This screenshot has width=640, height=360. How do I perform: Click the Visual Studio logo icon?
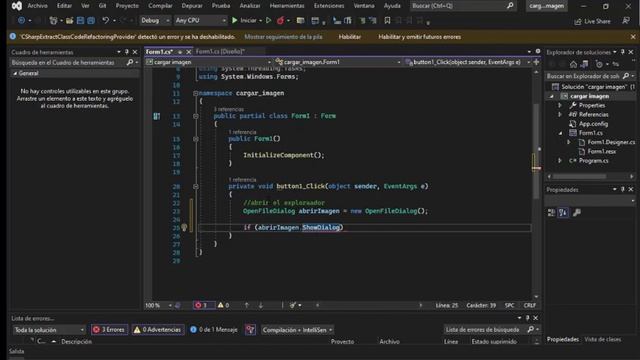click(x=17, y=6)
